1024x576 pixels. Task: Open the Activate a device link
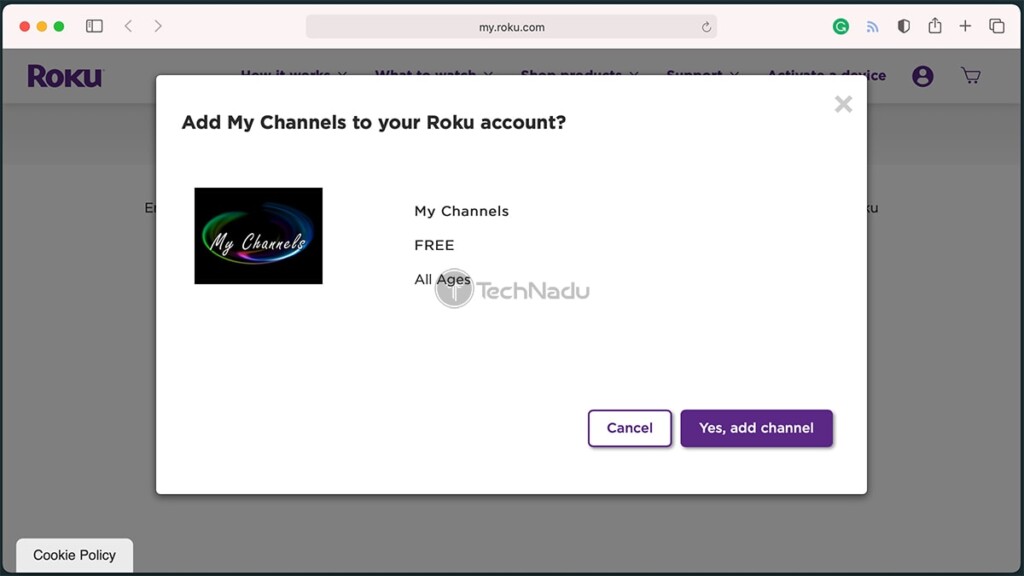(826, 75)
